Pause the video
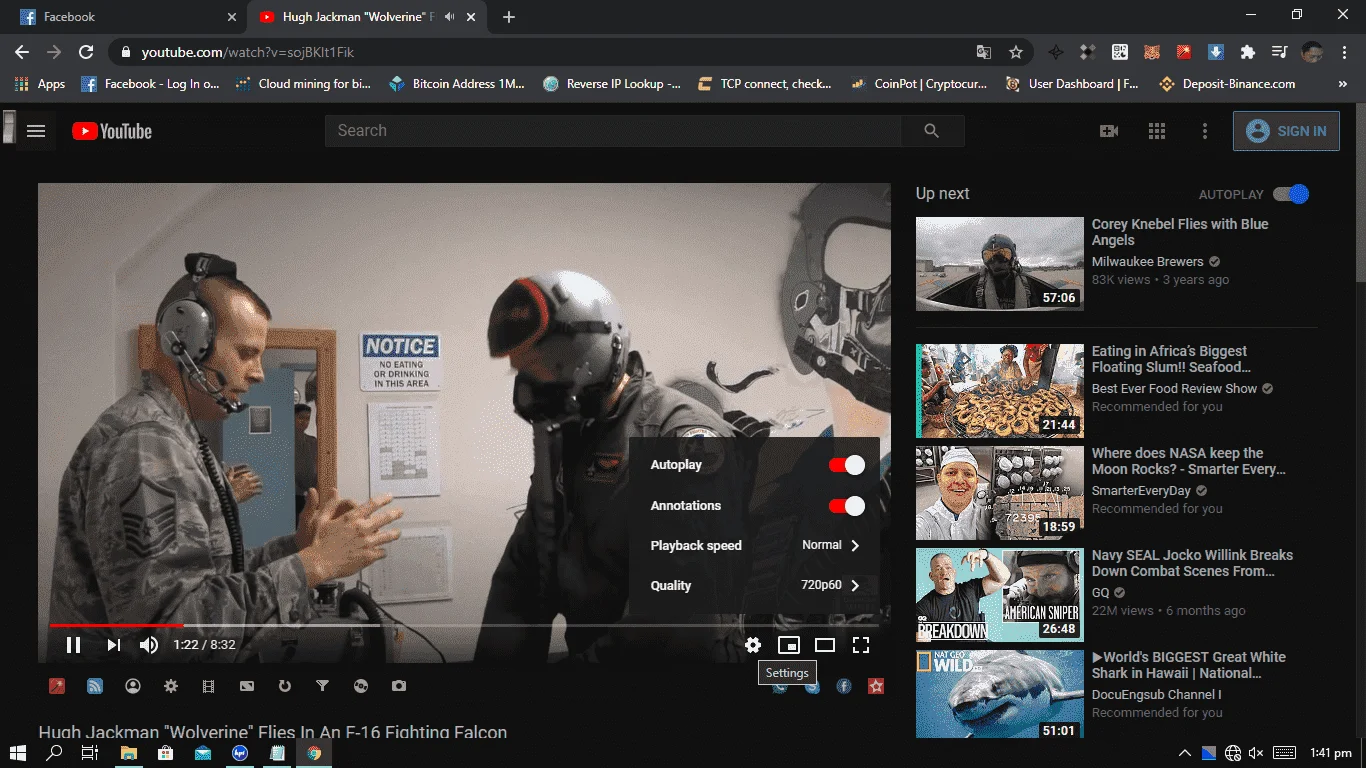1366x768 pixels. (x=73, y=645)
